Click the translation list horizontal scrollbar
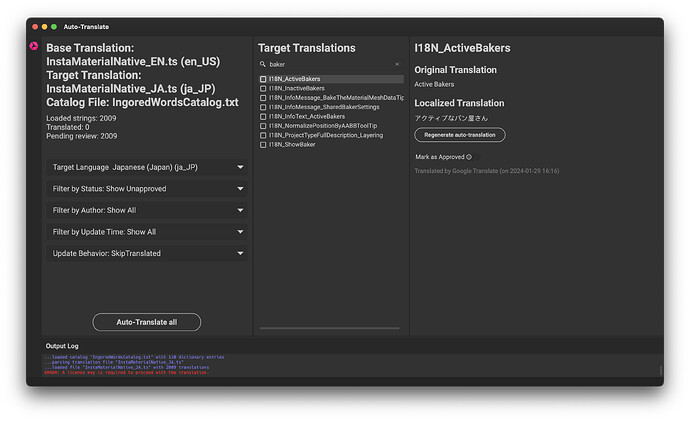 (330, 328)
